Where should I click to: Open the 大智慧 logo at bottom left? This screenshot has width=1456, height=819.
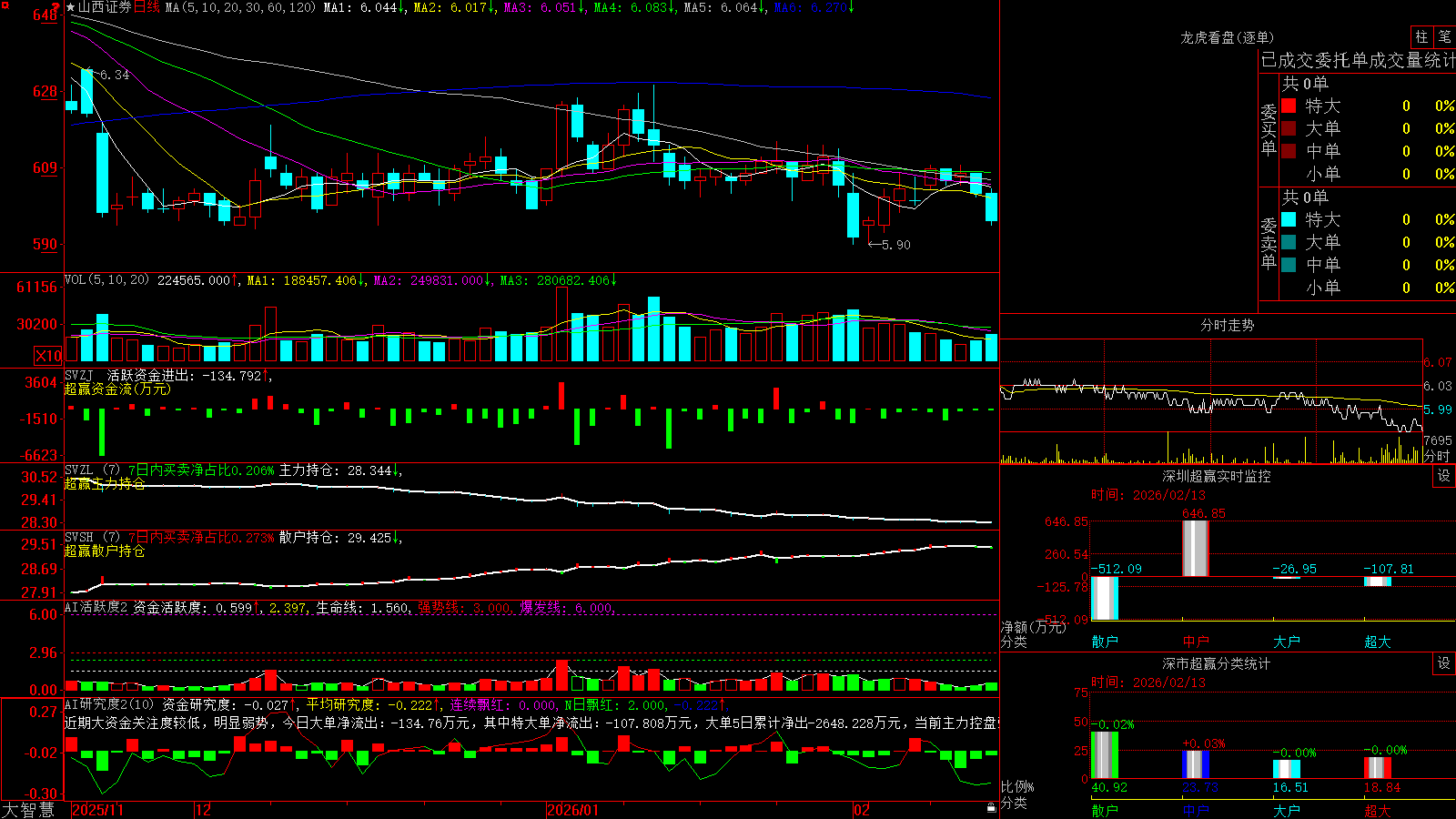(28, 810)
